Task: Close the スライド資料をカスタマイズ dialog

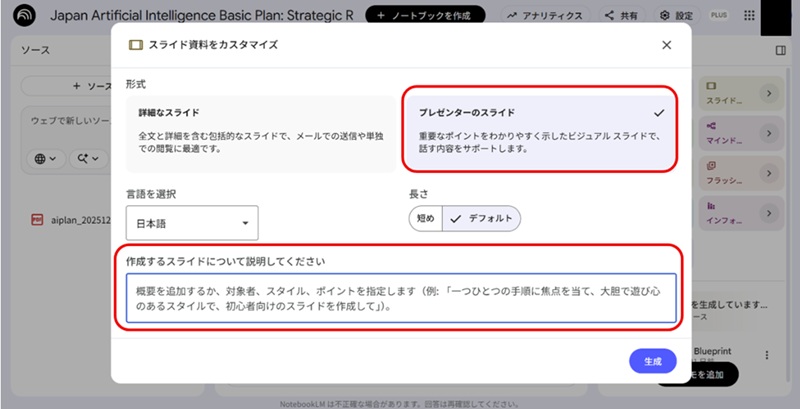Action: pyautogui.click(x=666, y=45)
